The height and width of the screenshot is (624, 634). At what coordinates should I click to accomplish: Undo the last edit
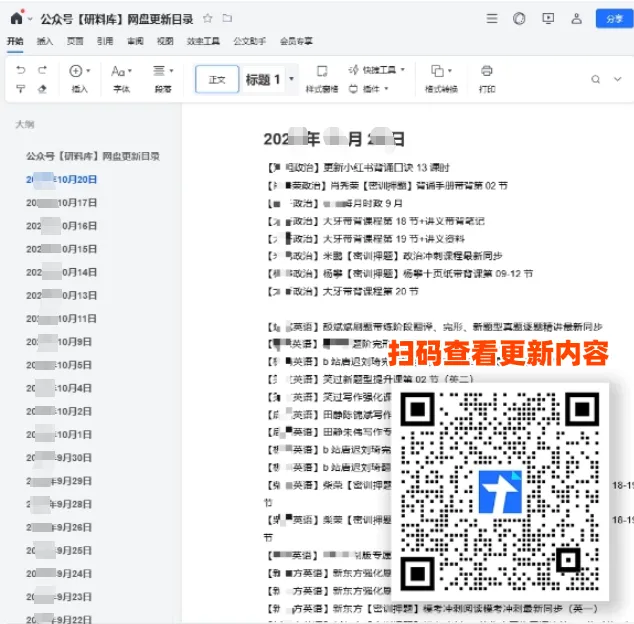(x=20, y=70)
